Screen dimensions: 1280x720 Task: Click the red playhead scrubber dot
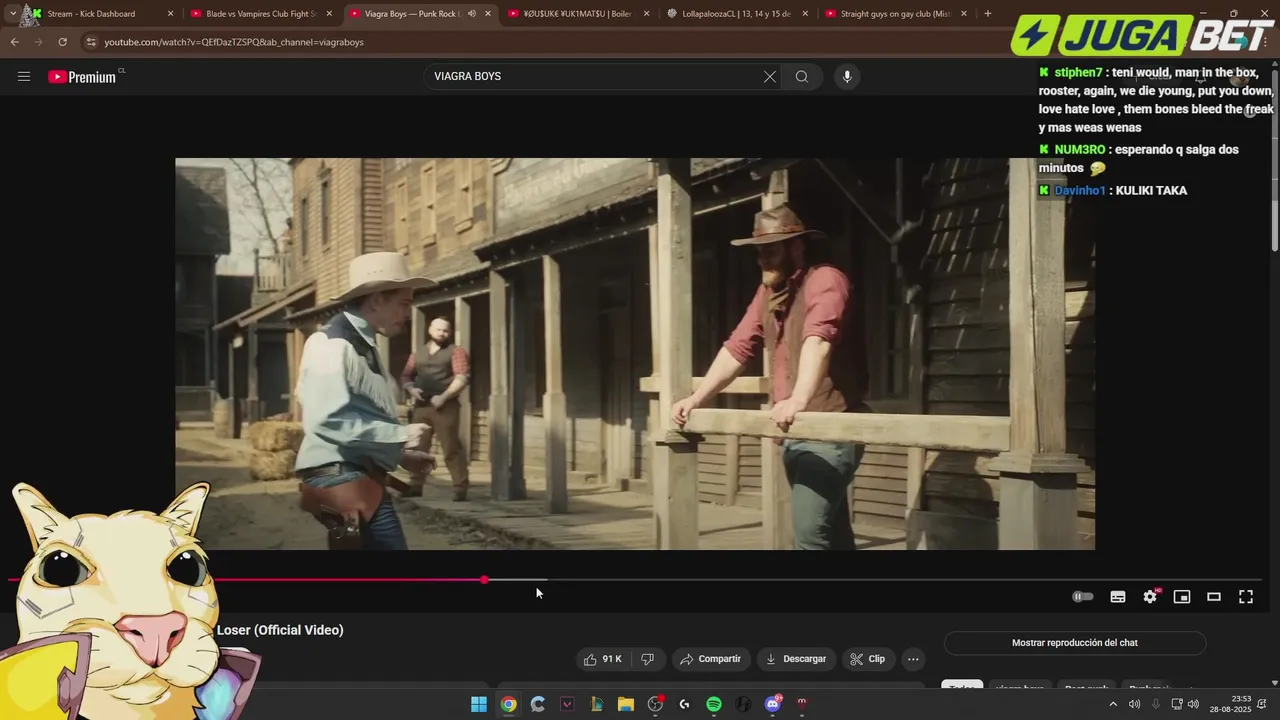[x=484, y=580]
